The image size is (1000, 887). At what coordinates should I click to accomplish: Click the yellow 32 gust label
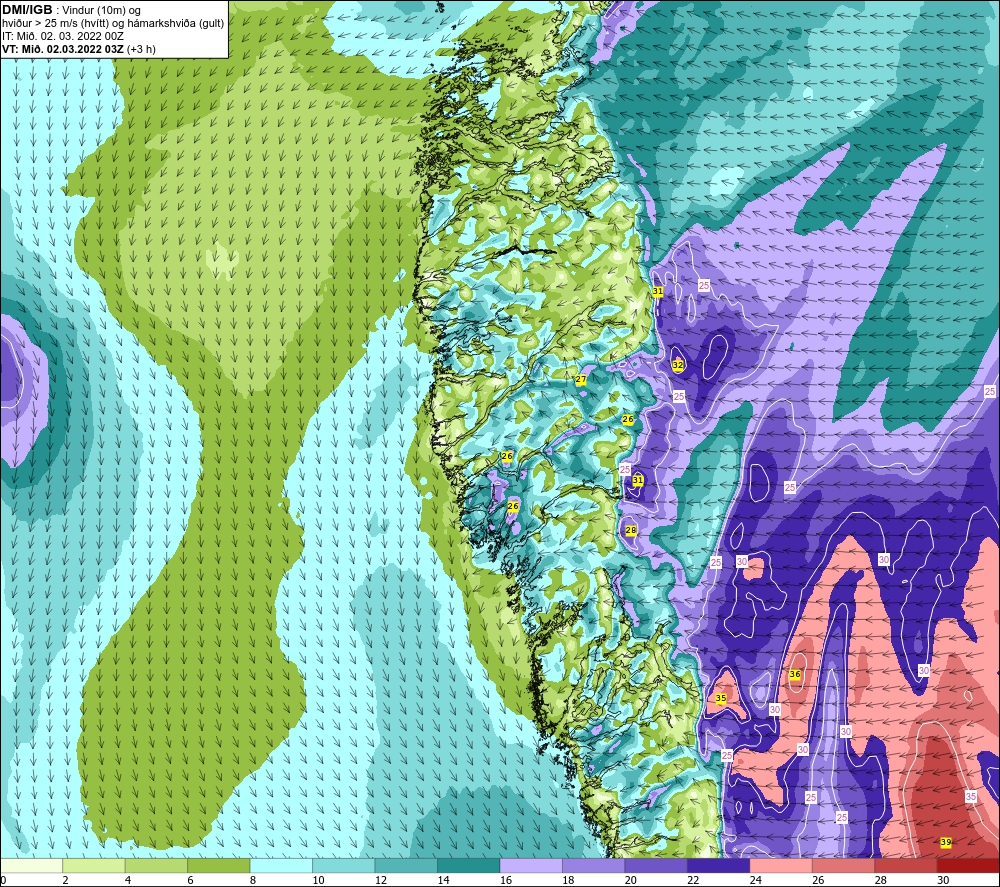(x=678, y=365)
